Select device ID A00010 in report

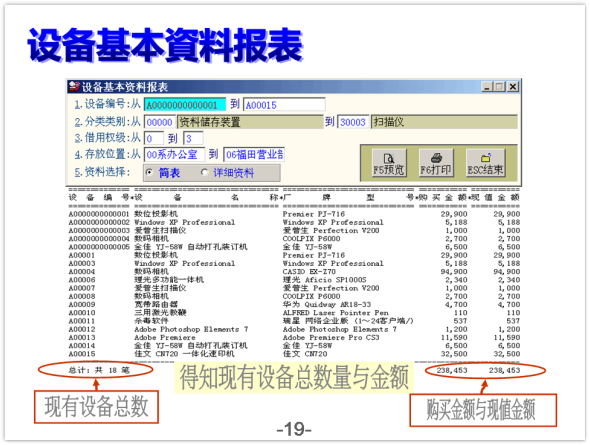82,313
